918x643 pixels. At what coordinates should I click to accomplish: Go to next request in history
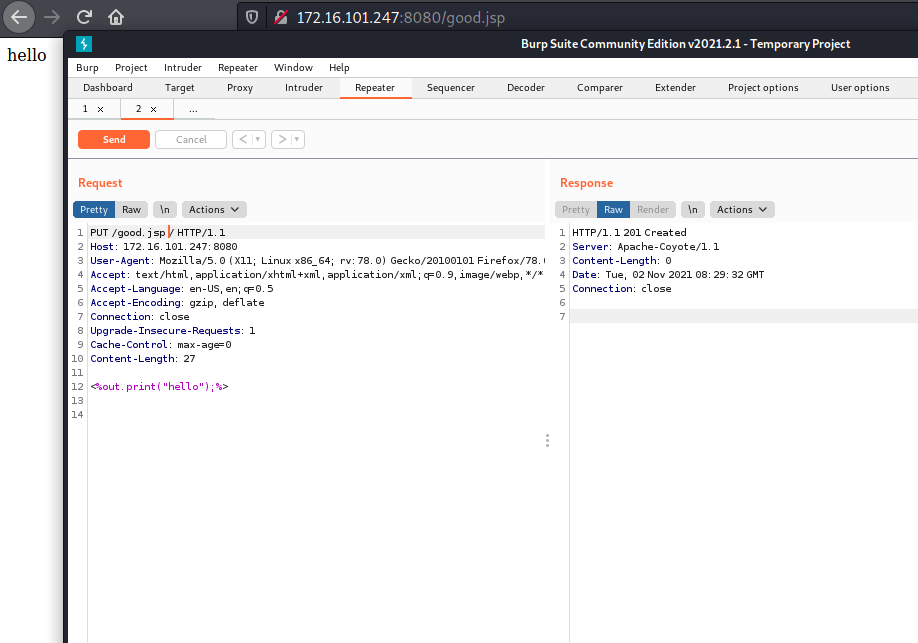[x=282, y=139]
